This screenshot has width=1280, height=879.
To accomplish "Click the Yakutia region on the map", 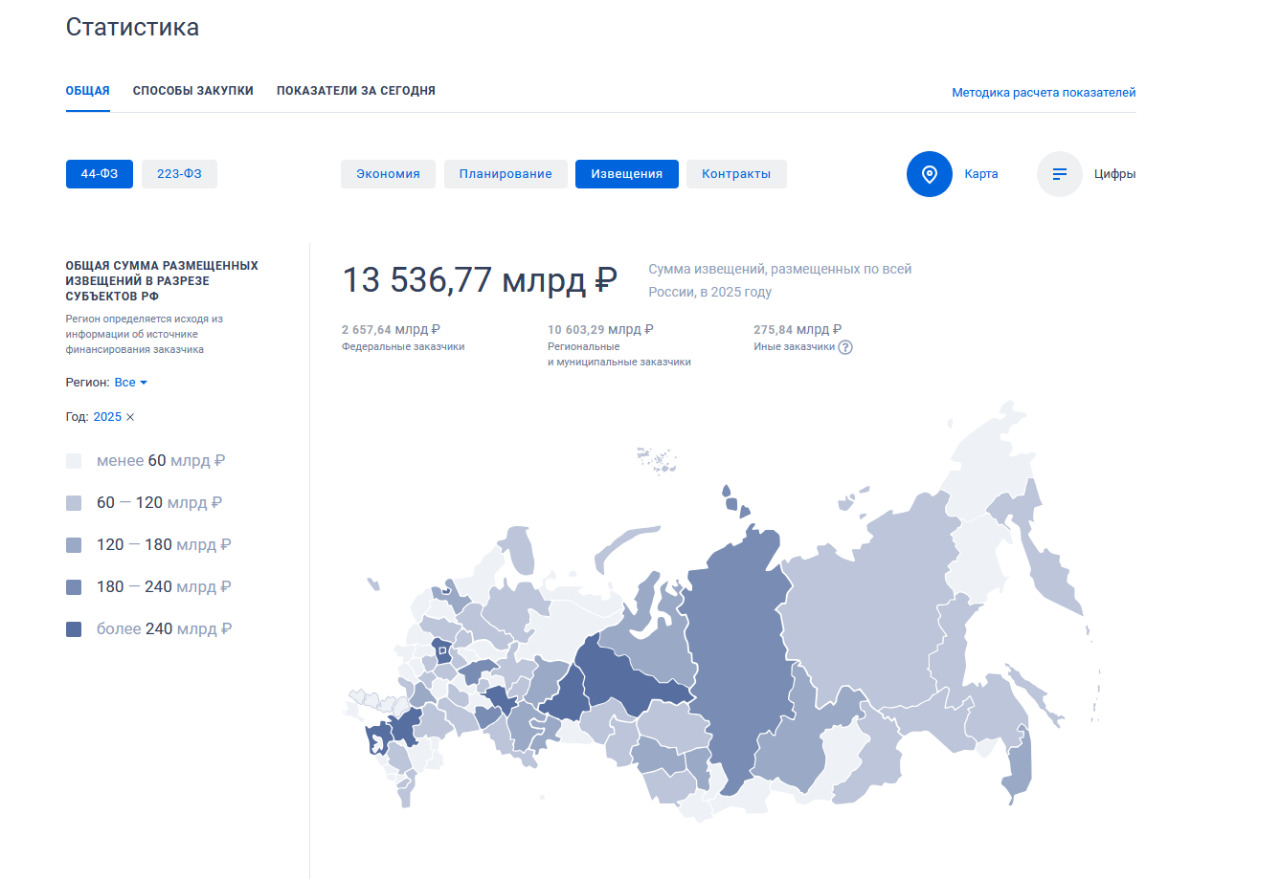I will point(860,620).
